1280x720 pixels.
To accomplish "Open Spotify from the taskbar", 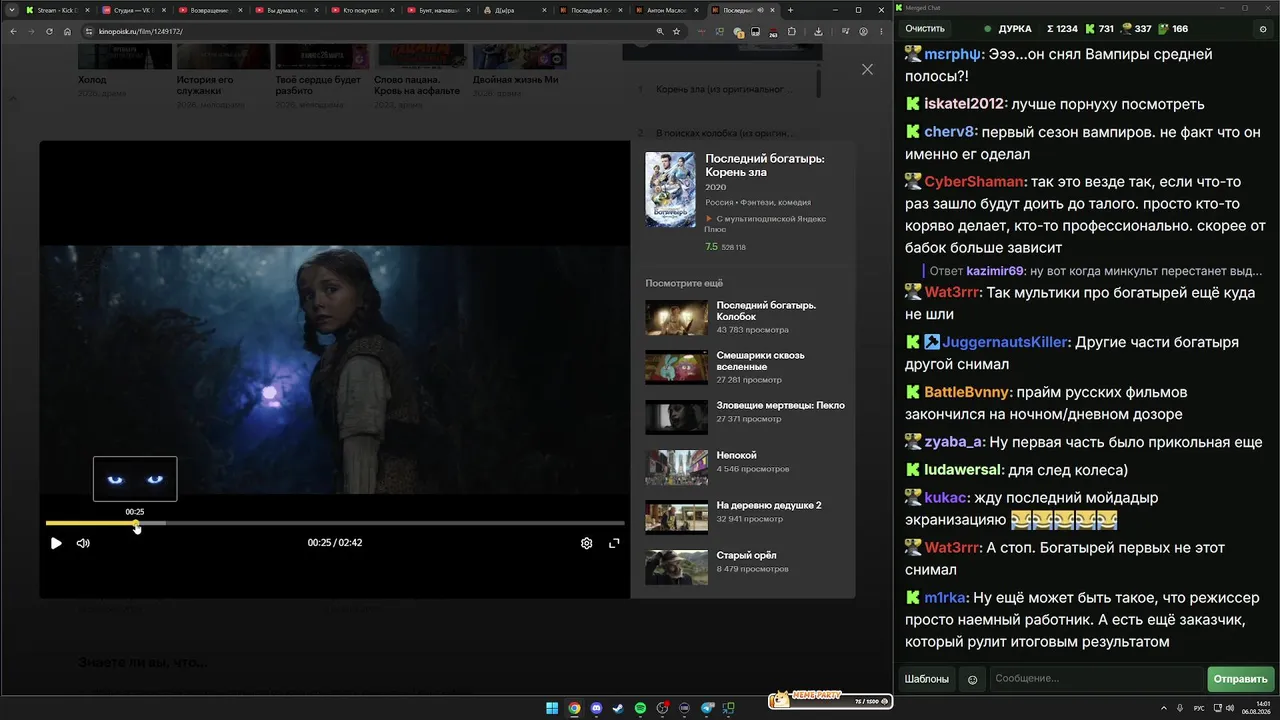I will pos(640,709).
